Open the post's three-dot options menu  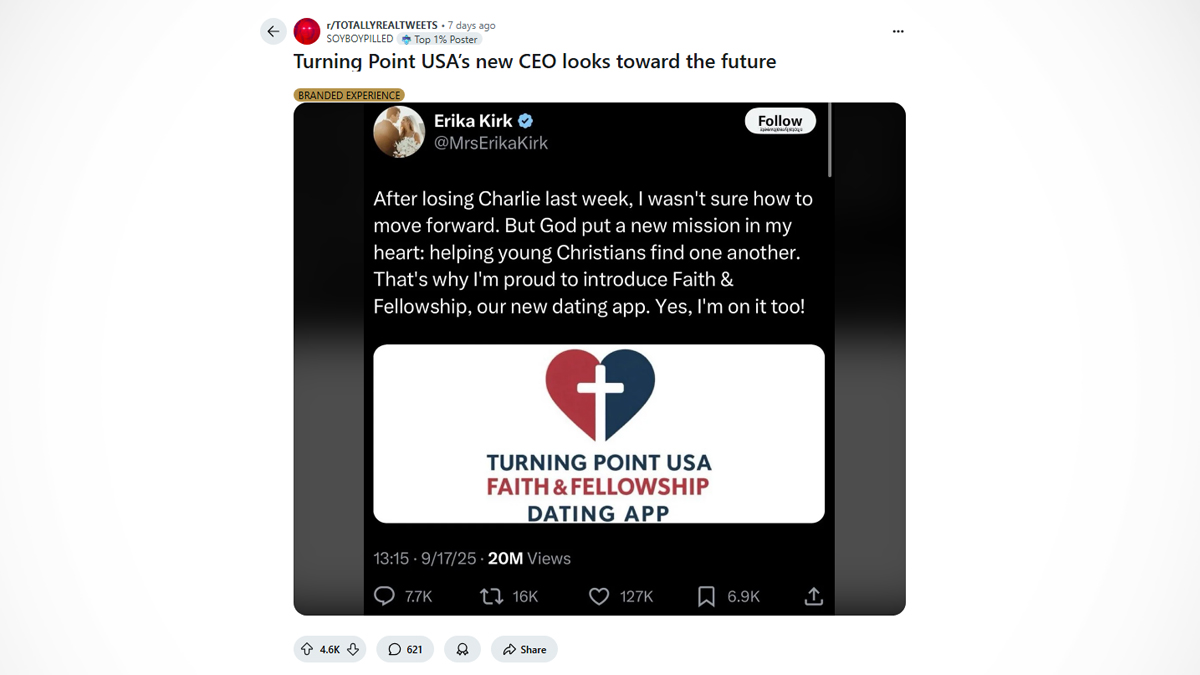(x=898, y=32)
